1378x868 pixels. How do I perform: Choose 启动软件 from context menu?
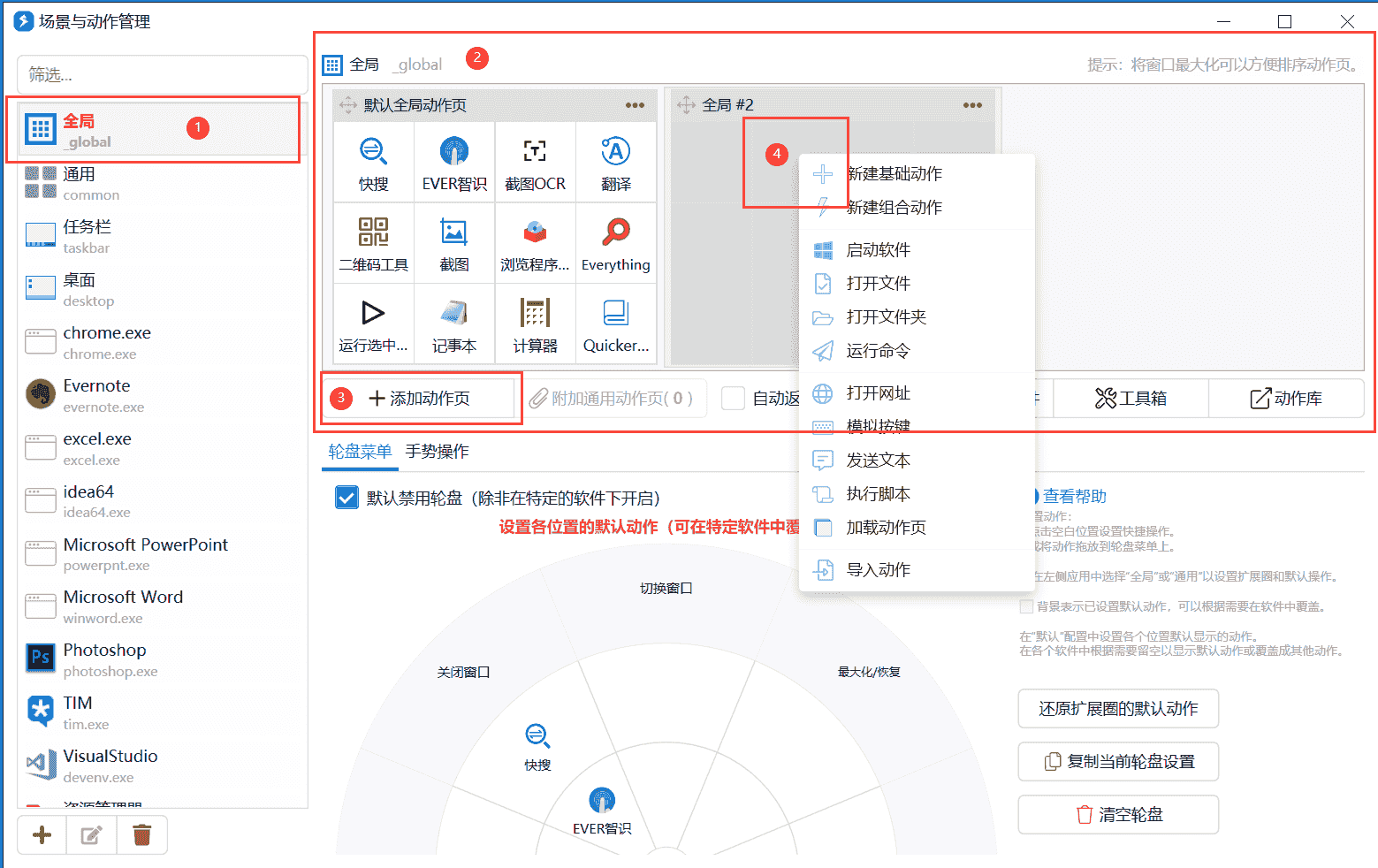(x=917, y=250)
